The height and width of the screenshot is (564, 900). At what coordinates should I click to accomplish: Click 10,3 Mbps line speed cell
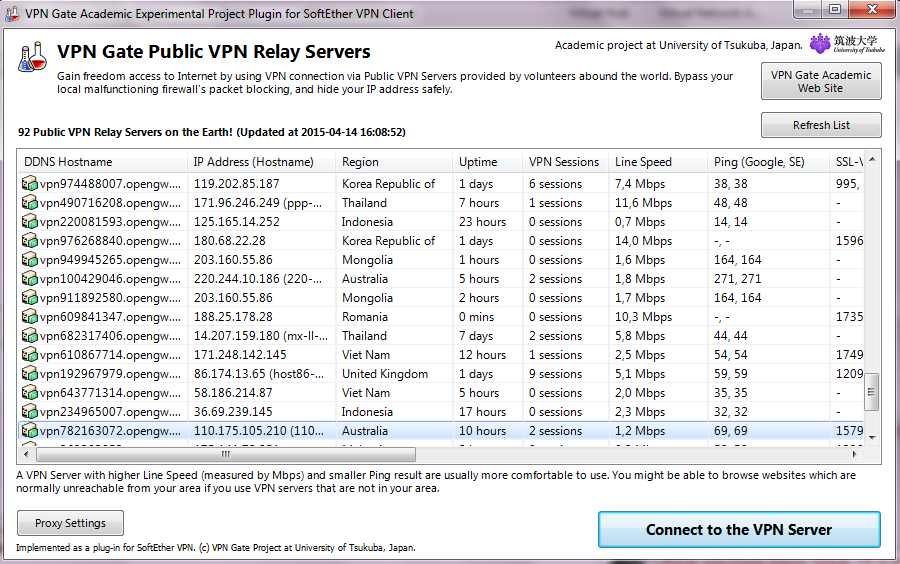coord(643,316)
